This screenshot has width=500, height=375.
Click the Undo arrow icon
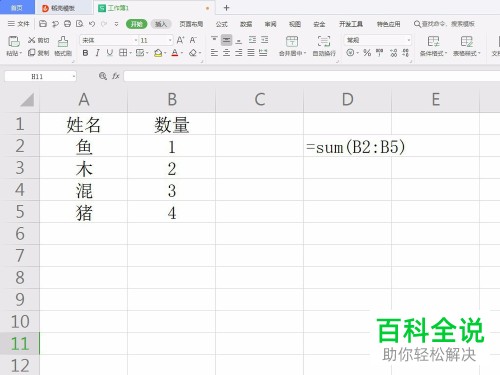pyautogui.click(x=92, y=24)
